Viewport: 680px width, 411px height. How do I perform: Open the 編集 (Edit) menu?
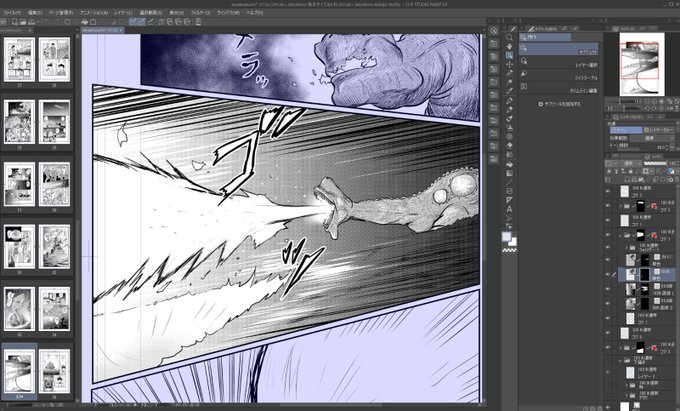36,13
